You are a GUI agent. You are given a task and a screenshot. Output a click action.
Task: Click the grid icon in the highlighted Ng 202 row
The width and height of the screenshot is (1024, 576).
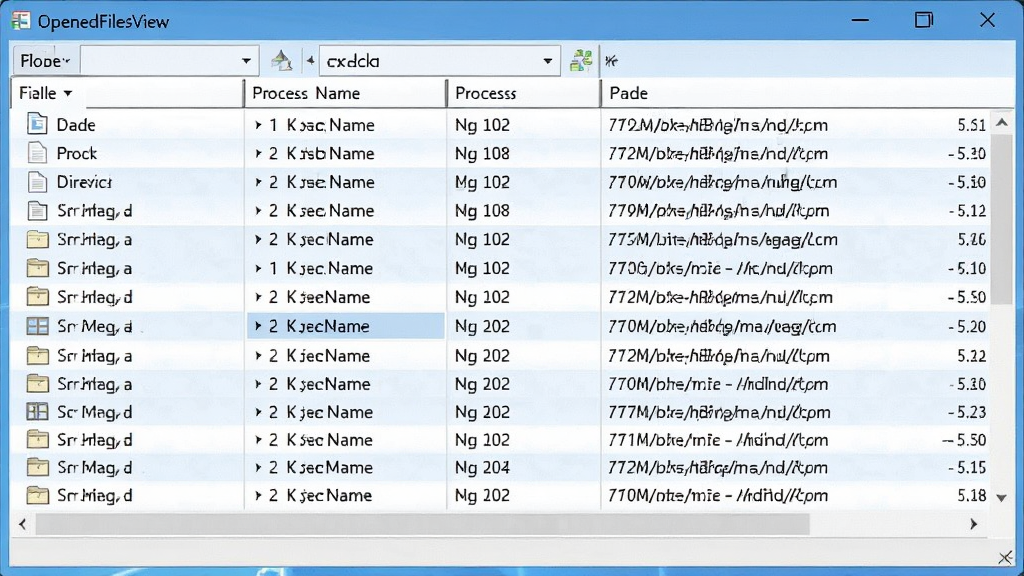pyautogui.click(x=37, y=326)
